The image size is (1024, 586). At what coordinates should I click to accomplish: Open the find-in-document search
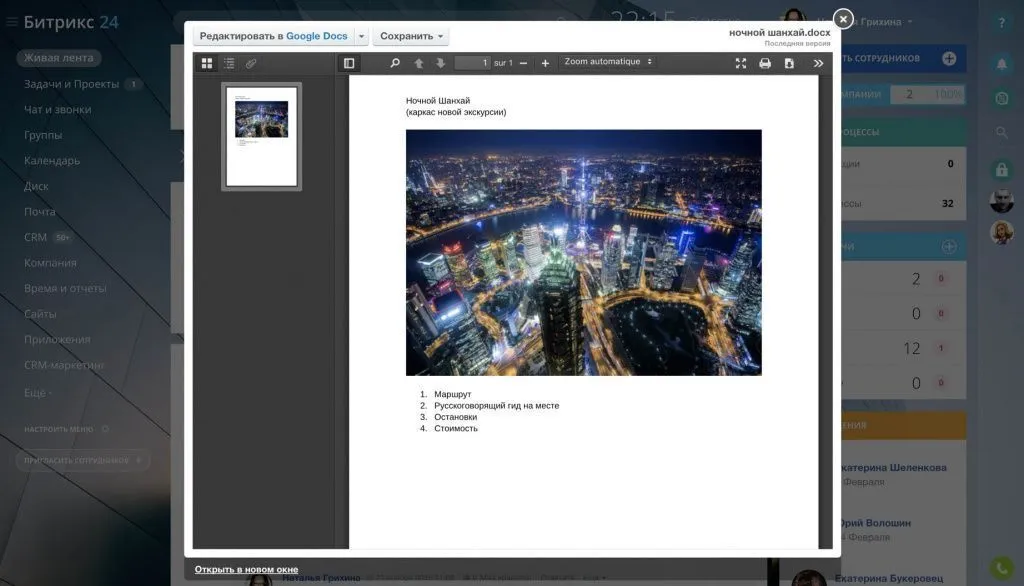click(x=395, y=63)
